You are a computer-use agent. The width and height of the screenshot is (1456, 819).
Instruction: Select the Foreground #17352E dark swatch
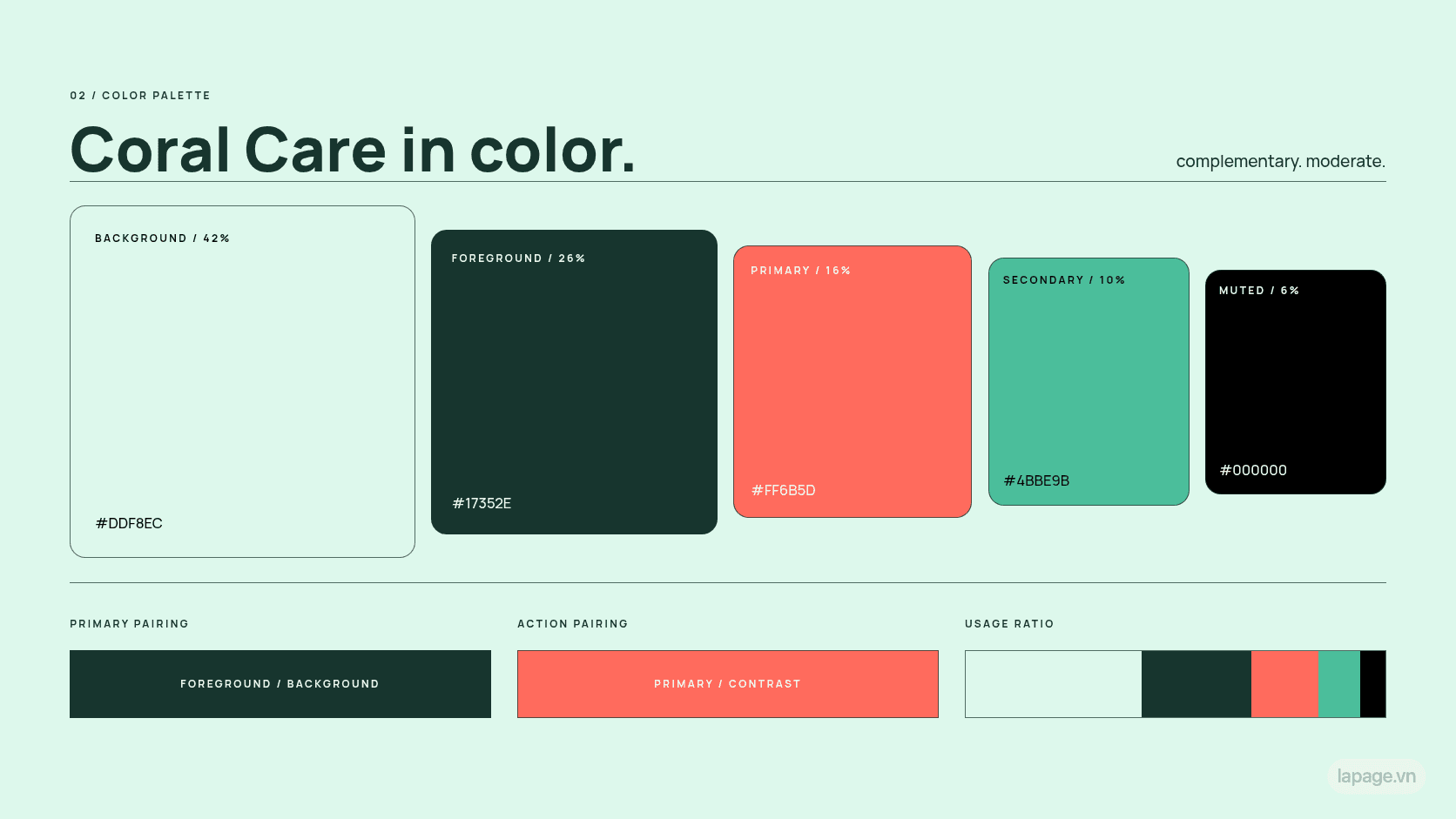click(x=574, y=382)
